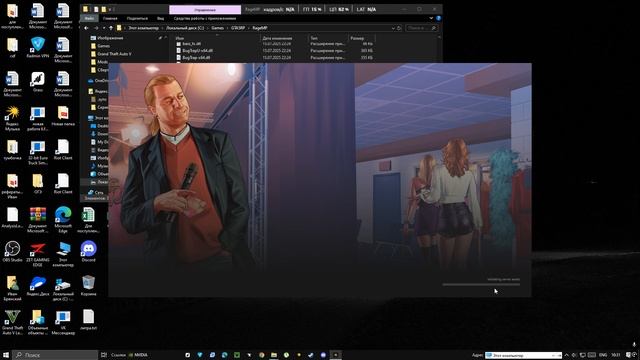Click inside the taskbar Поиск search box
Image resolution: width=640 pixels, height=360 pixels.
pos(55,355)
